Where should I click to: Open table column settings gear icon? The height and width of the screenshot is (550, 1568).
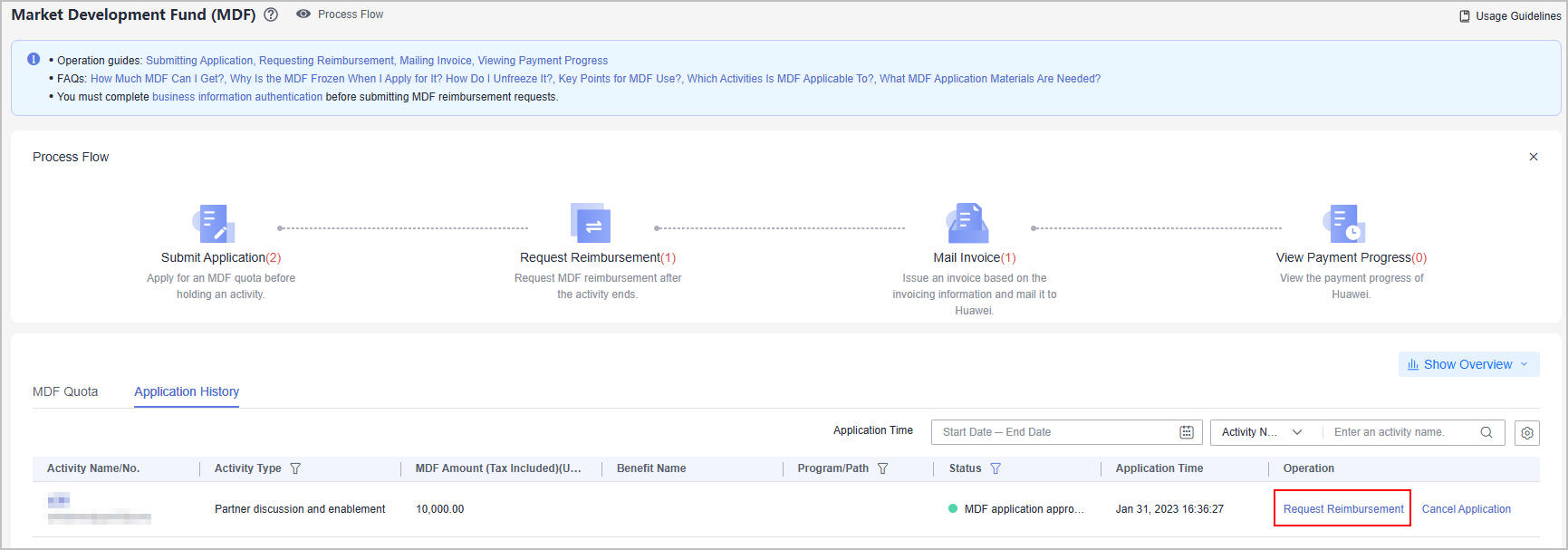pos(1527,433)
